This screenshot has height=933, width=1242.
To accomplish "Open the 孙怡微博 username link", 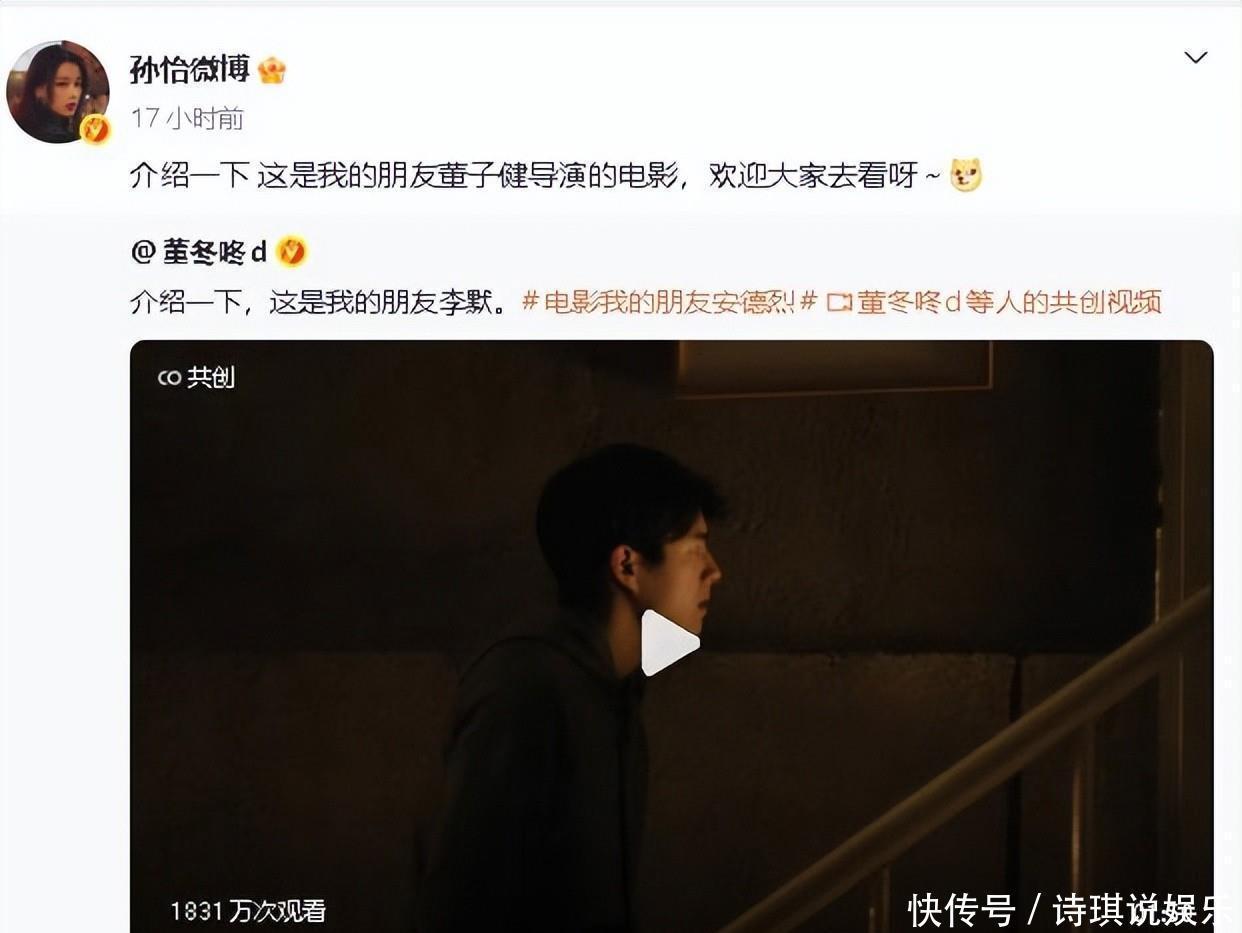I will click(x=190, y=69).
